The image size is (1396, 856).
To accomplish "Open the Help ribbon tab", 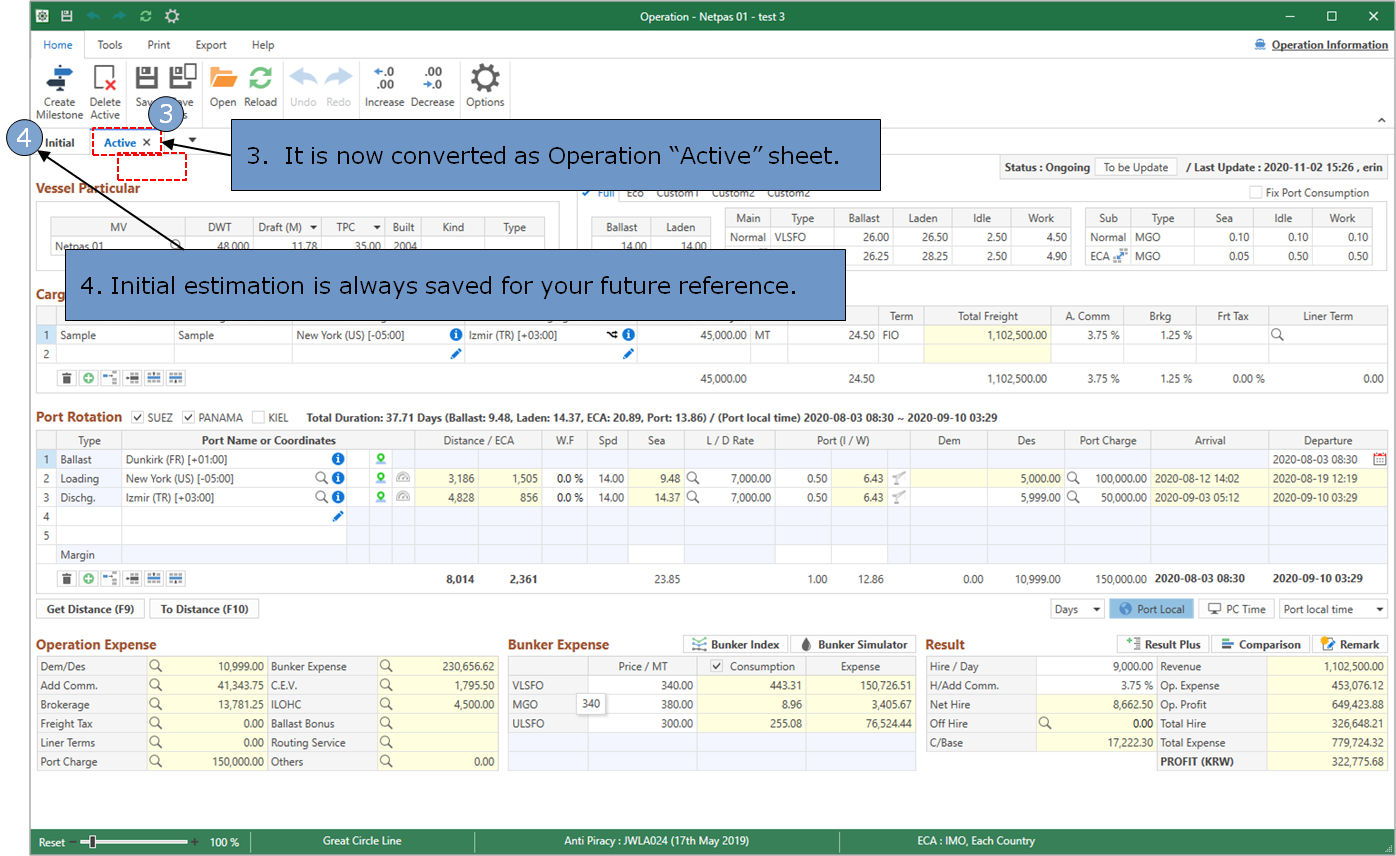I will [263, 45].
